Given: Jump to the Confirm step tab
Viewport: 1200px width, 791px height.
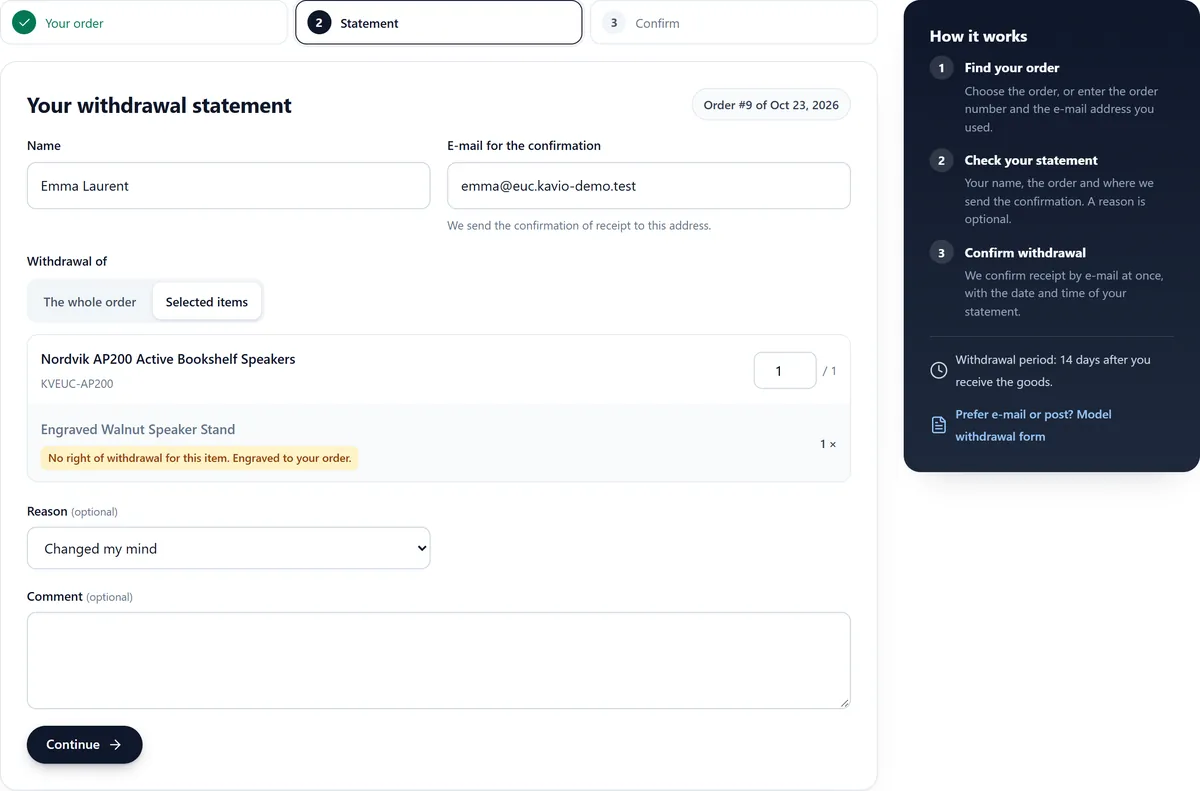Looking at the screenshot, I should pyautogui.click(x=734, y=23).
